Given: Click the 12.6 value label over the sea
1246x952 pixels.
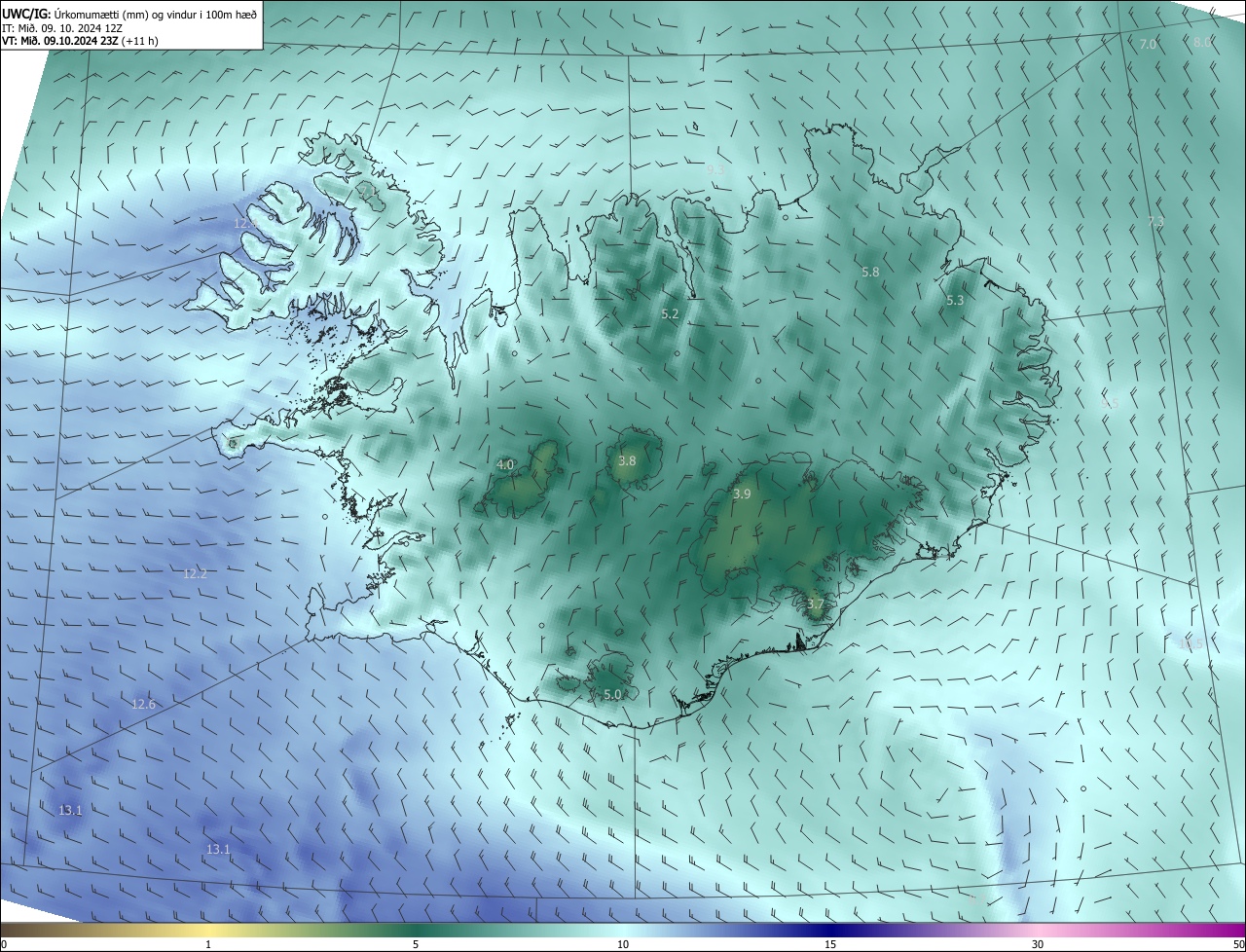Looking at the screenshot, I should [x=143, y=704].
